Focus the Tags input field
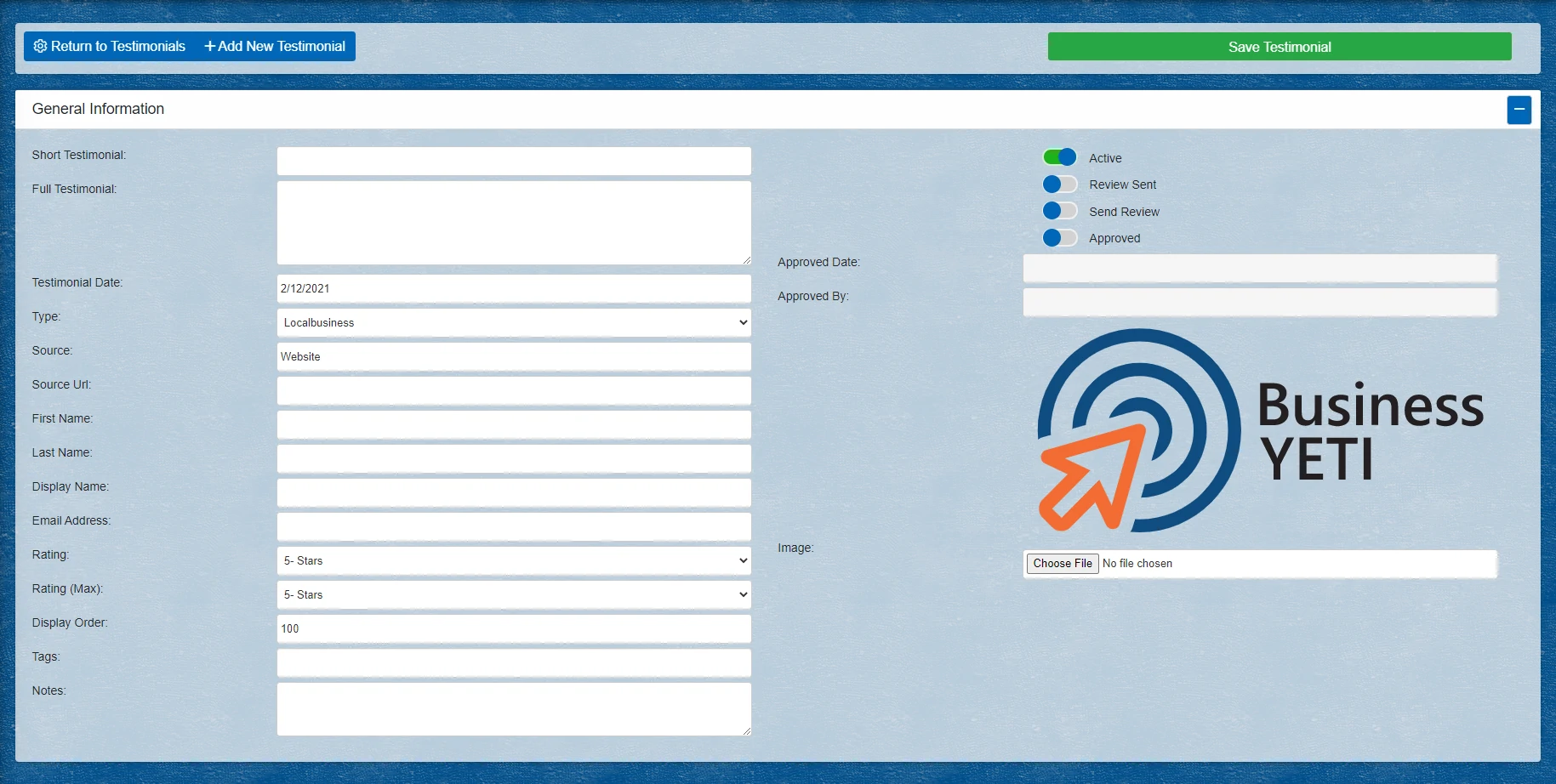 coord(514,662)
